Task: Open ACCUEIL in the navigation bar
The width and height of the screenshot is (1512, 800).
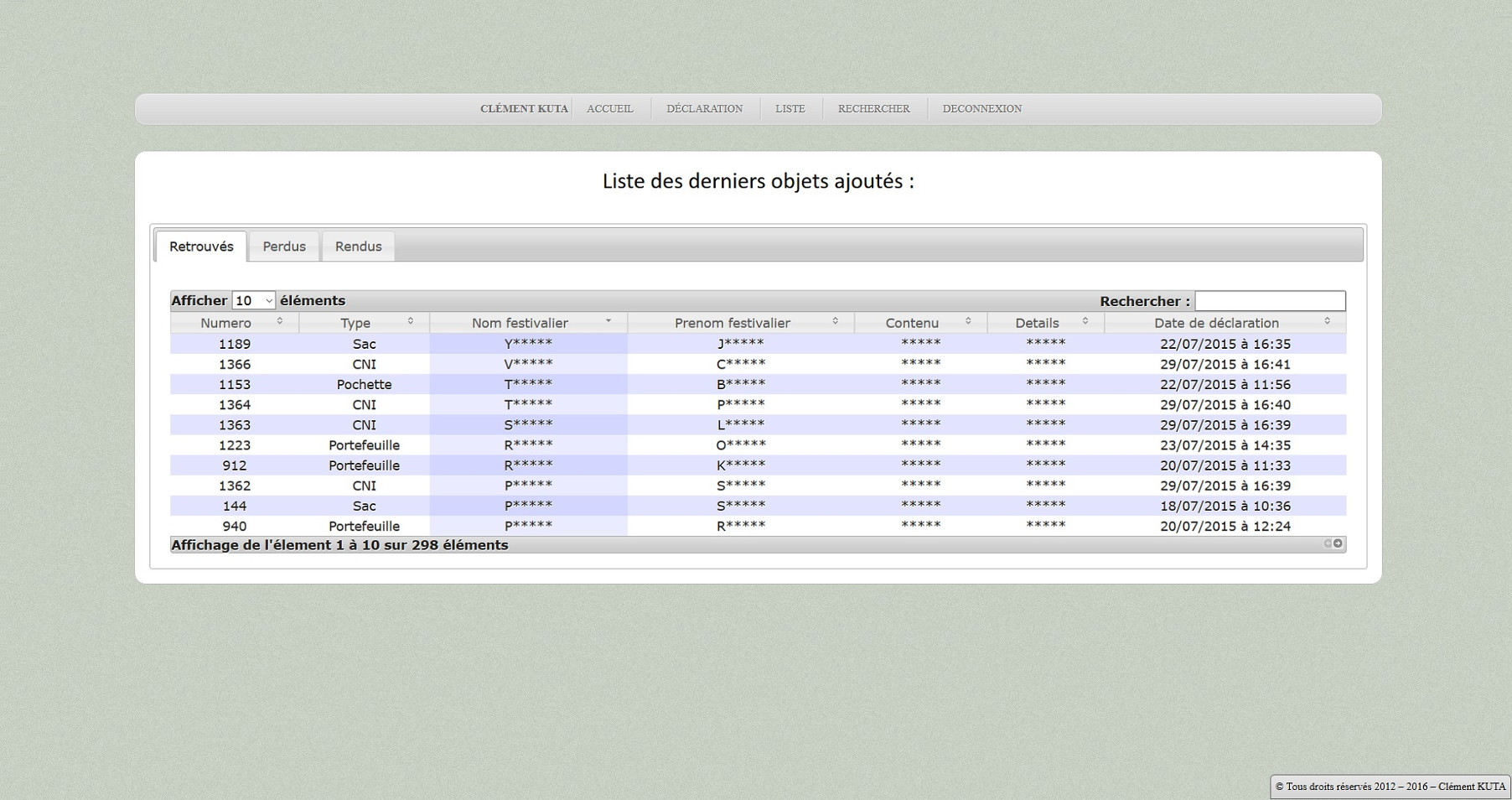Action: [x=610, y=109]
